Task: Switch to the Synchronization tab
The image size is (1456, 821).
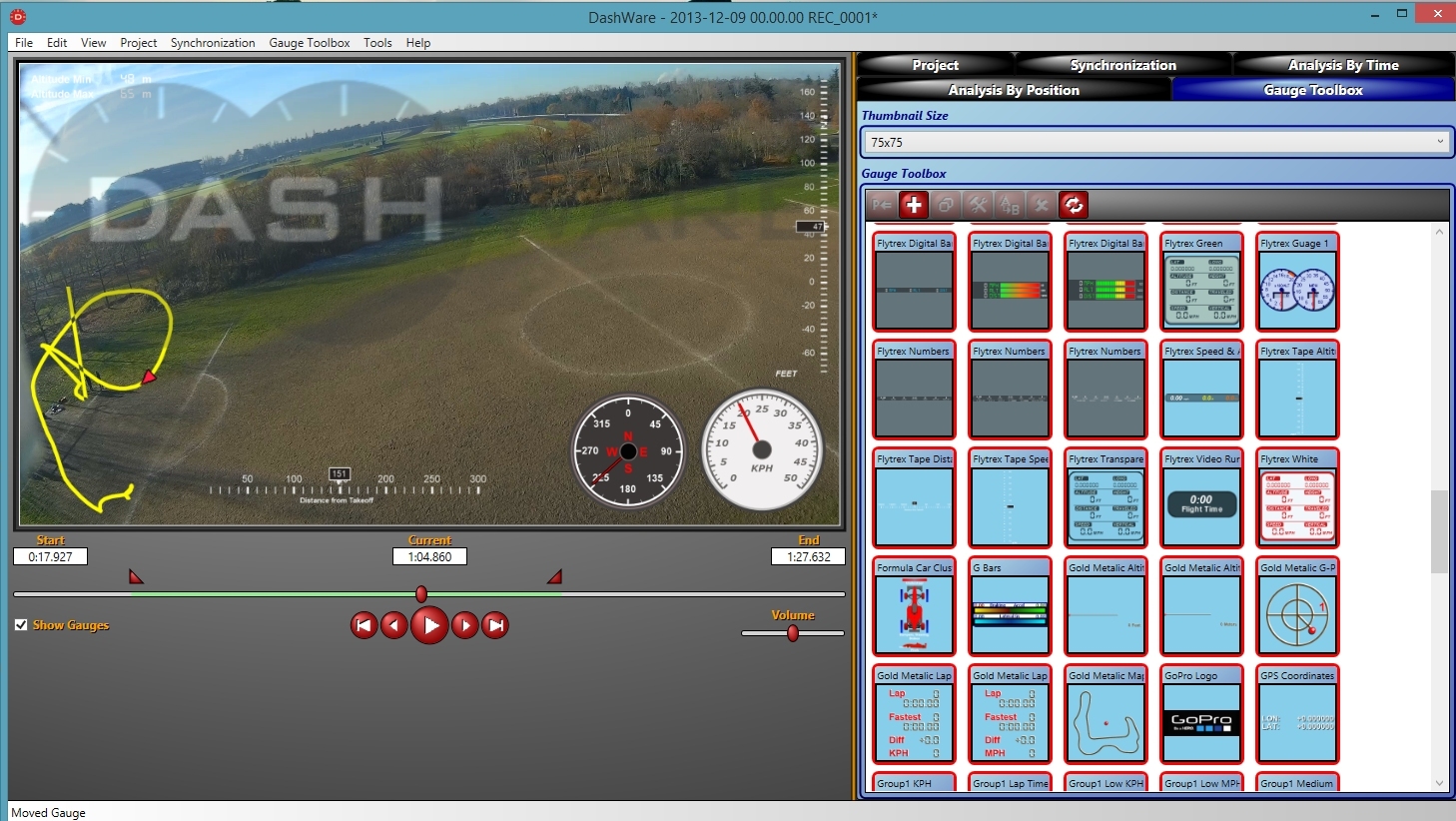Action: [1123, 65]
